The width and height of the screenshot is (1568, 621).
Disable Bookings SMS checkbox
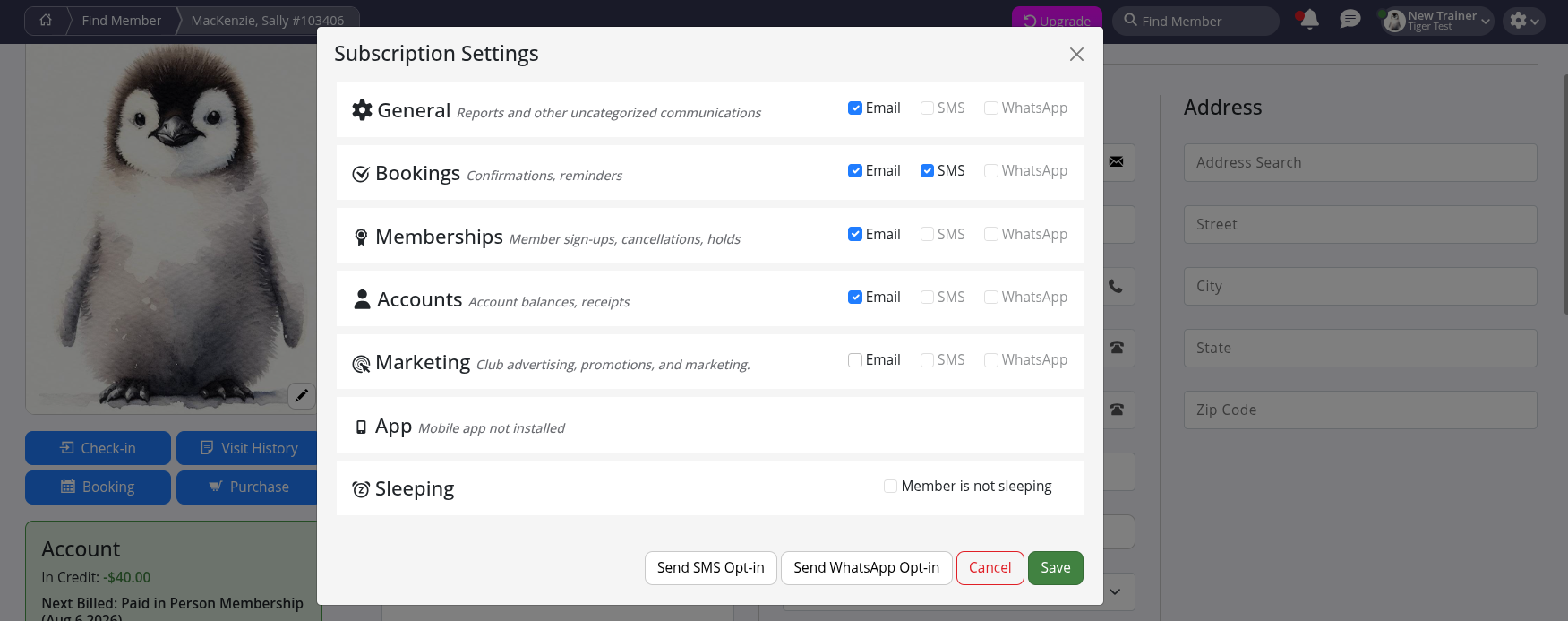tap(927, 171)
